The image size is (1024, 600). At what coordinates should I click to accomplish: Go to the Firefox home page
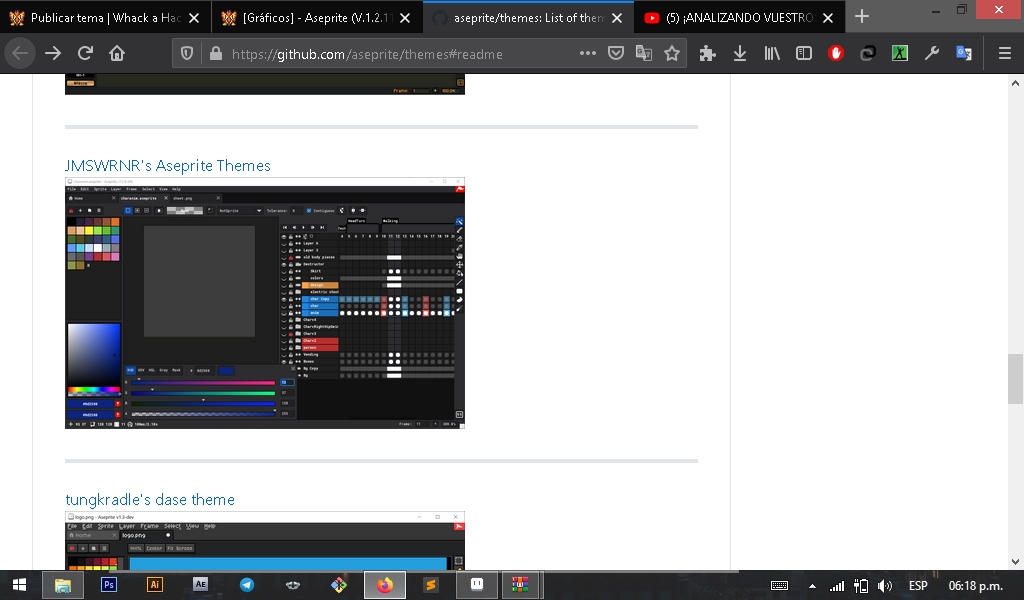point(117,54)
